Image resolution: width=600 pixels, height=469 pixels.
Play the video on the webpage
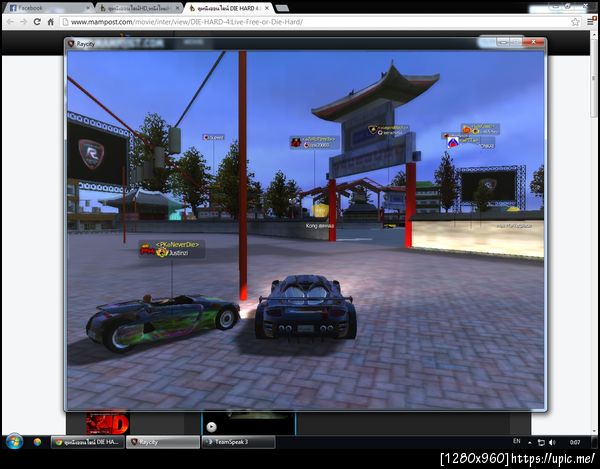coord(211,427)
